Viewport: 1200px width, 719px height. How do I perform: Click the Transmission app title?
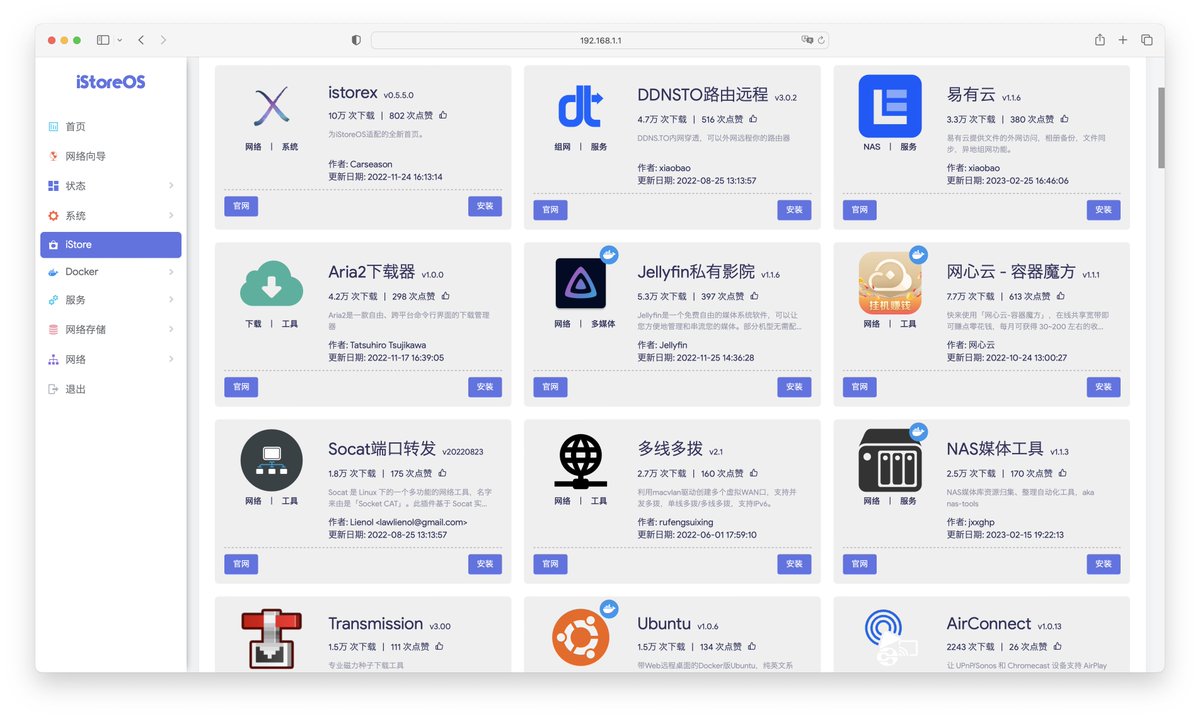(x=375, y=623)
